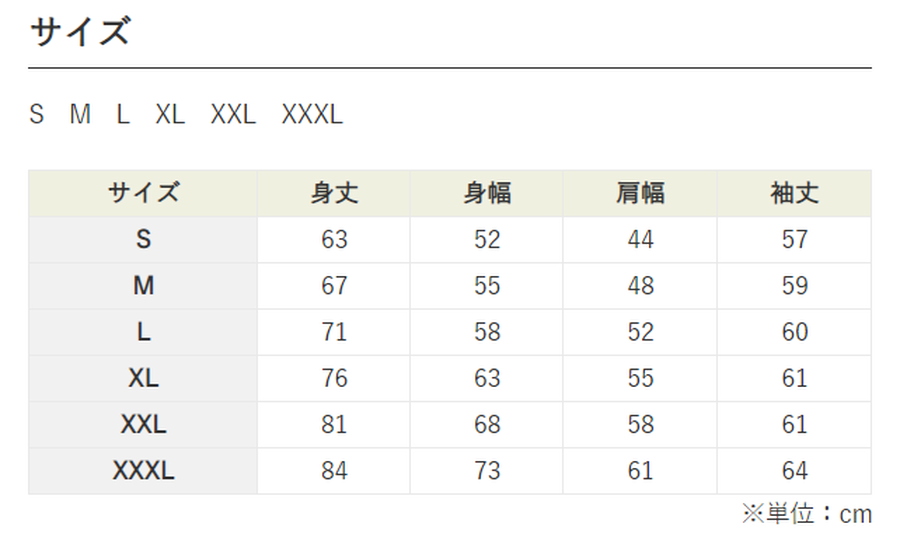This screenshot has height=548, width=900.
Task: Click the 身幅 column header
Action: tap(487, 193)
